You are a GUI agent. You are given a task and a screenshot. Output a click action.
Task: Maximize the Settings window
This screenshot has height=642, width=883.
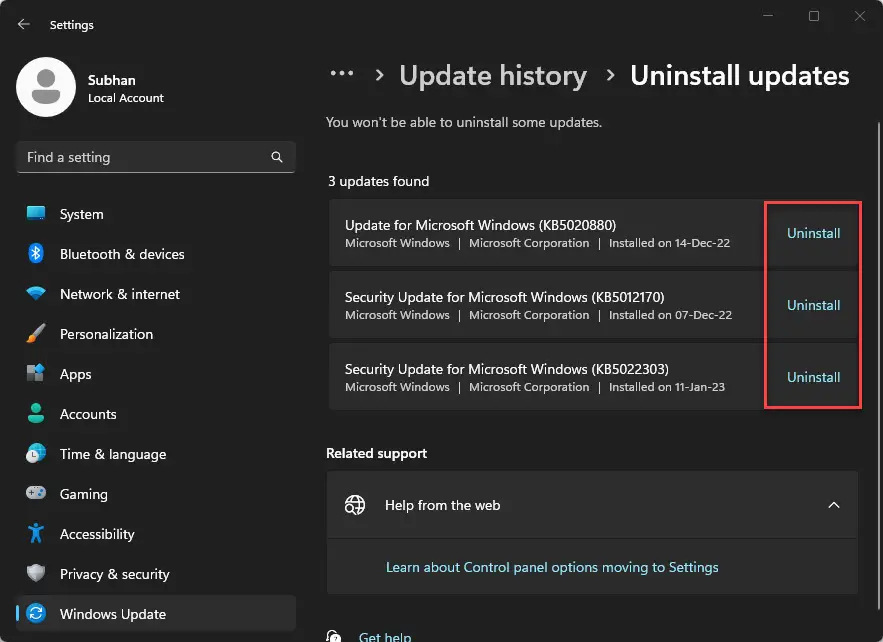[814, 16]
